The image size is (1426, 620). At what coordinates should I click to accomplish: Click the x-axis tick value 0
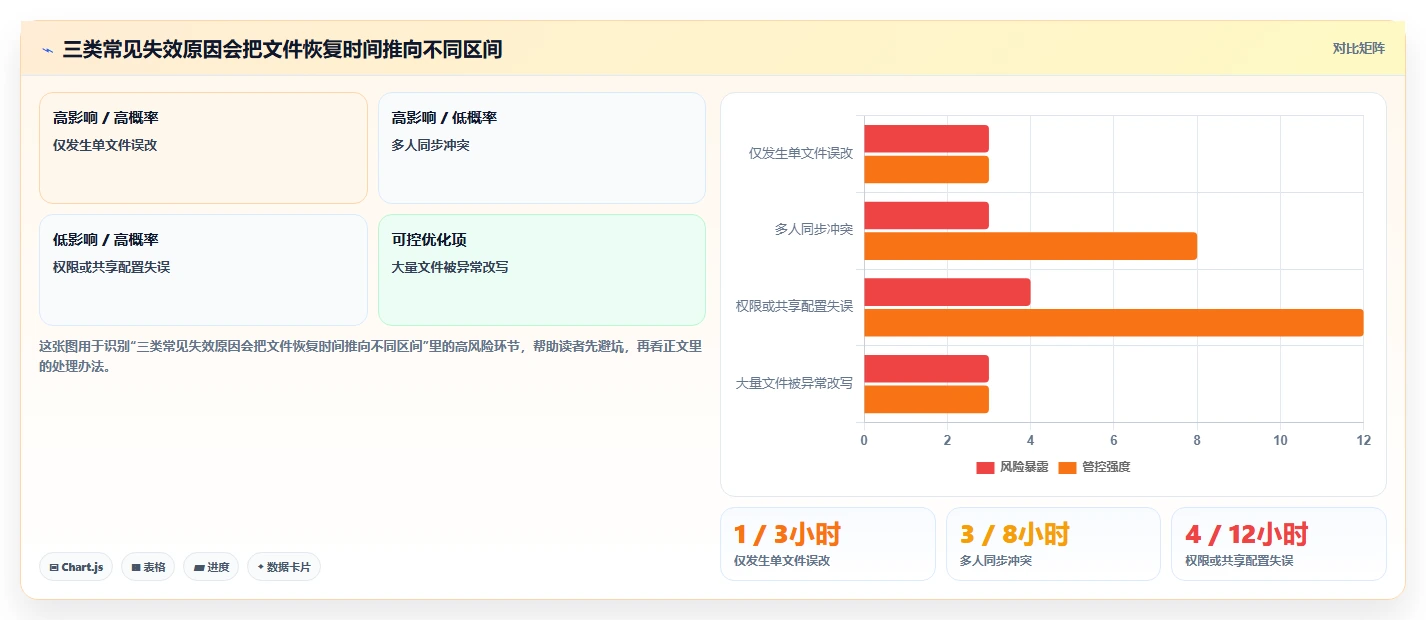(x=864, y=441)
